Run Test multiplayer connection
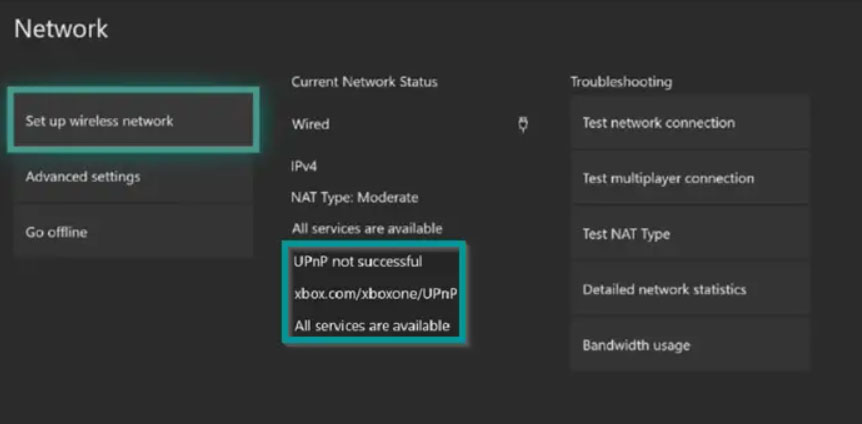The height and width of the screenshot is (424, 862). click(690, 178)
